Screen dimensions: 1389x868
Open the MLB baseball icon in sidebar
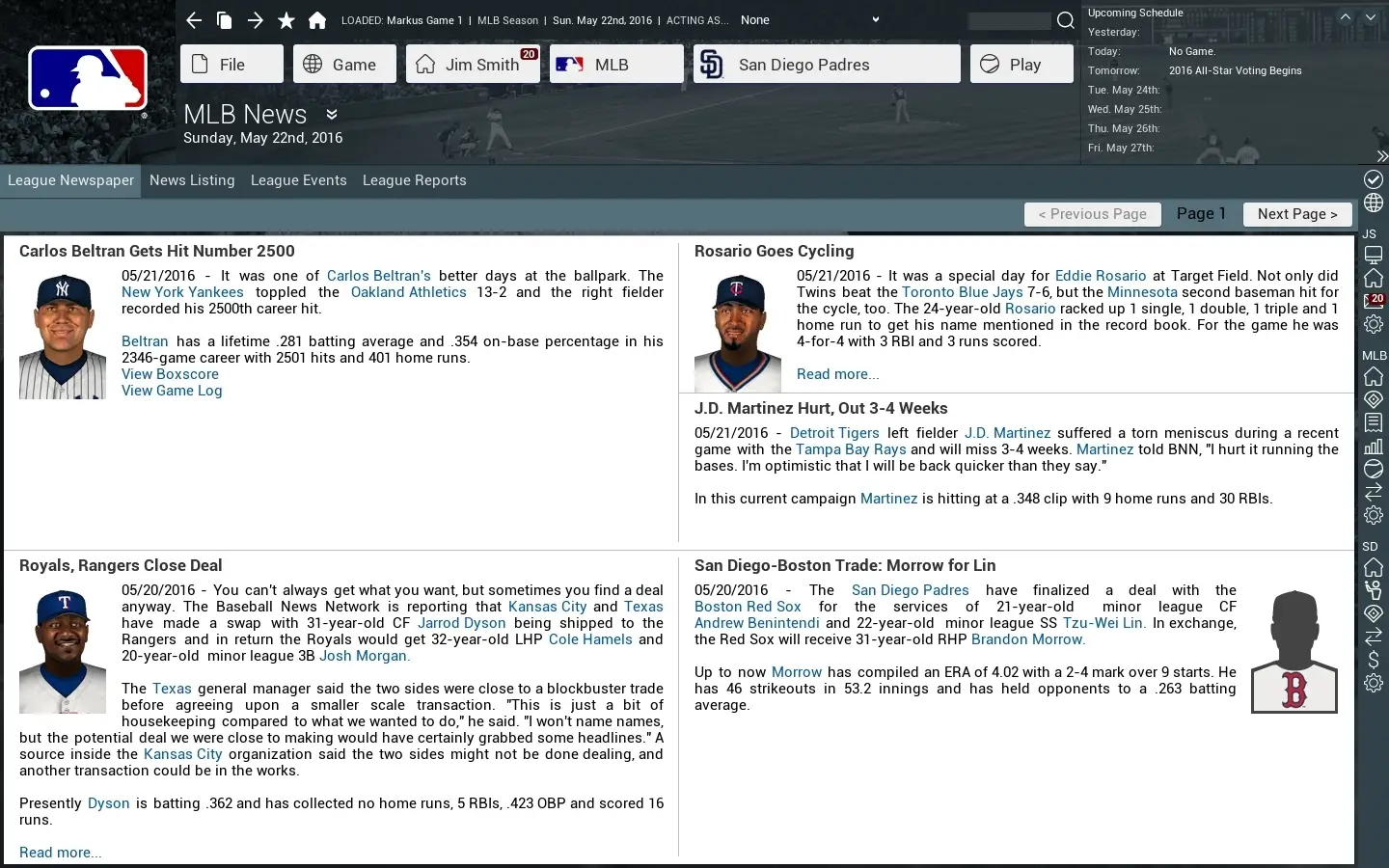(1374, 469)
